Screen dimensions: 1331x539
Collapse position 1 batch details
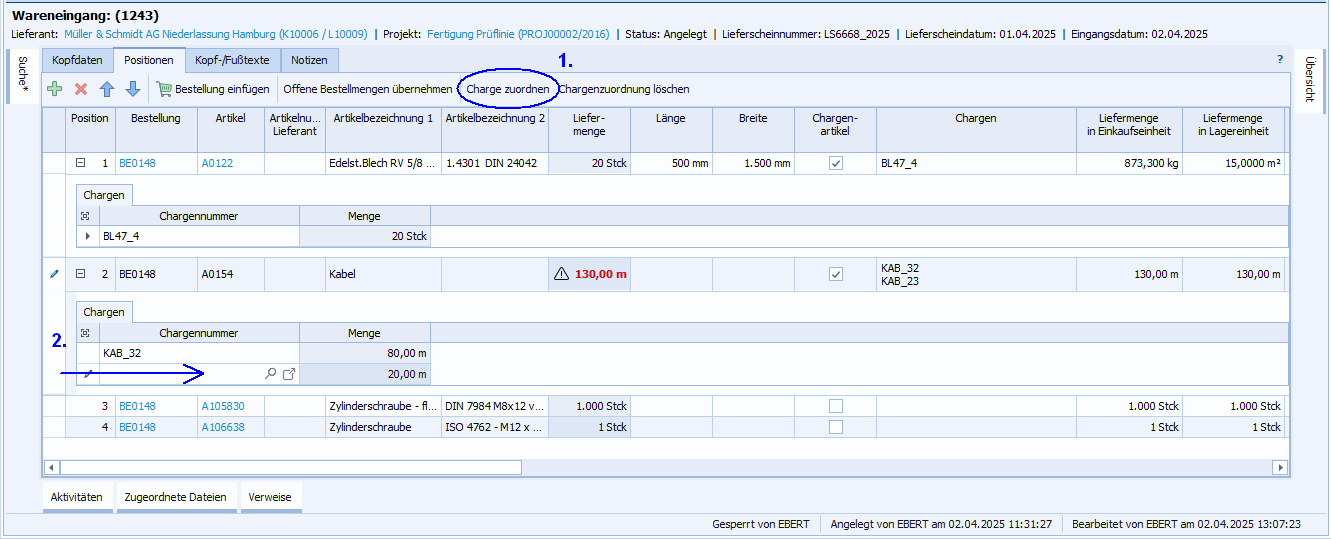[81, 163]
